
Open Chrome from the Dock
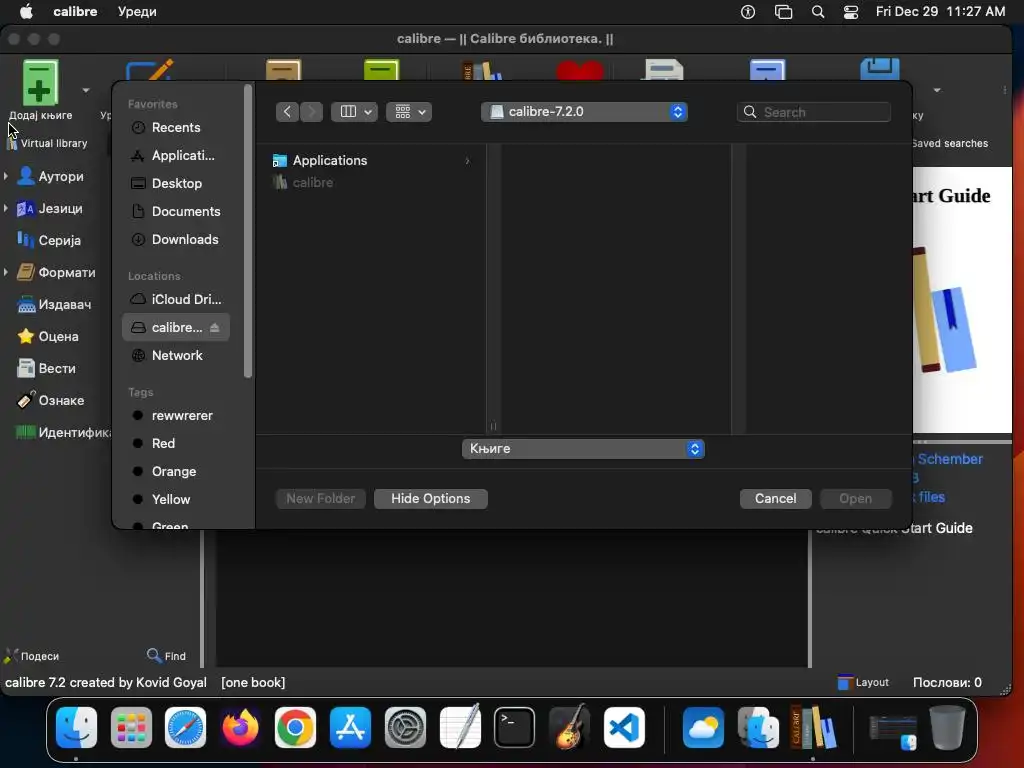point(295,727)
